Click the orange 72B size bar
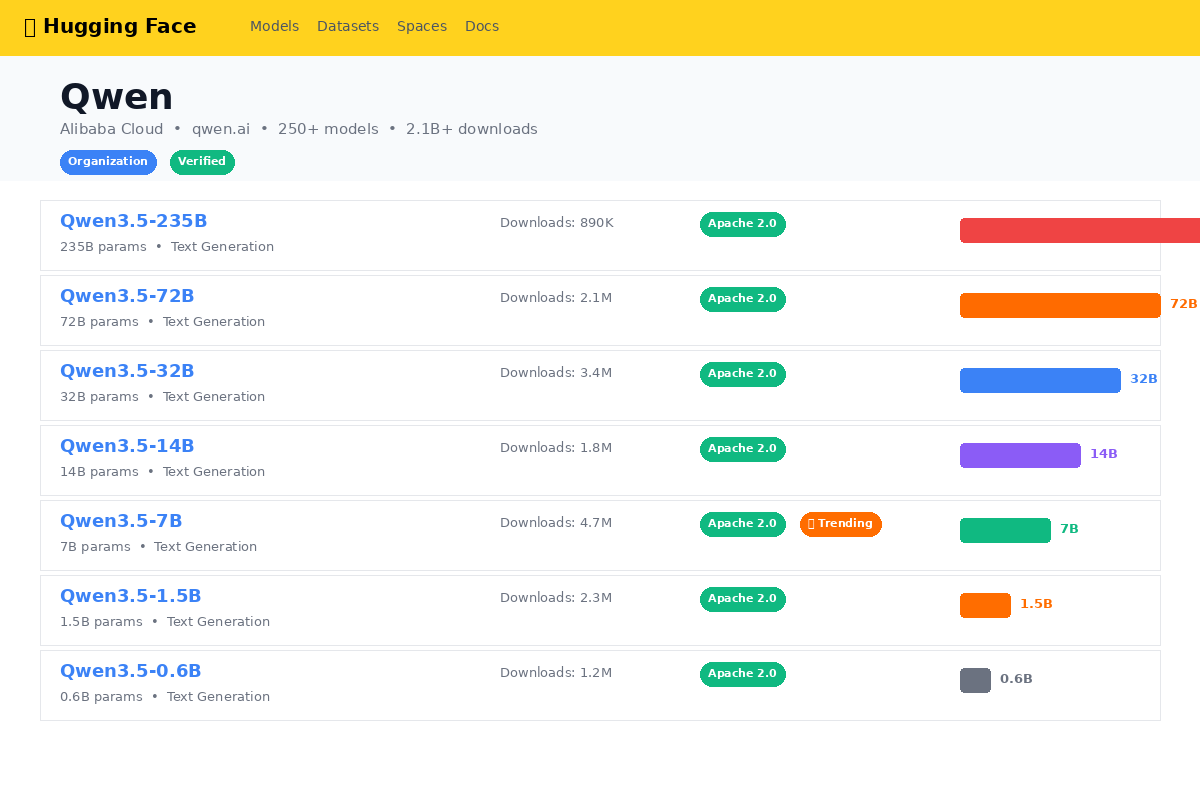 pyautogui.click(x=1059, y=305)
